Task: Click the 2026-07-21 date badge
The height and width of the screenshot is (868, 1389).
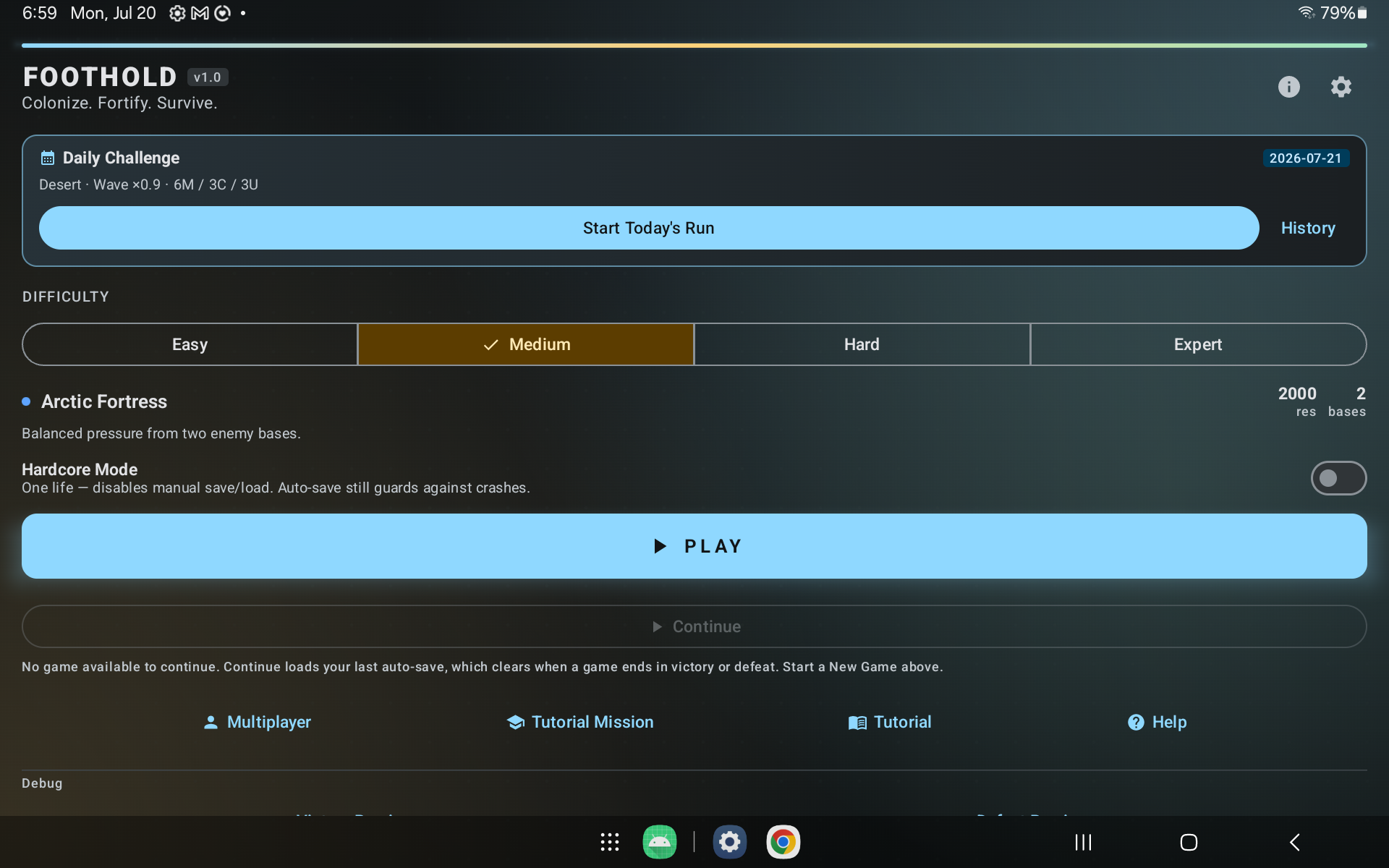Action: 1306,158
